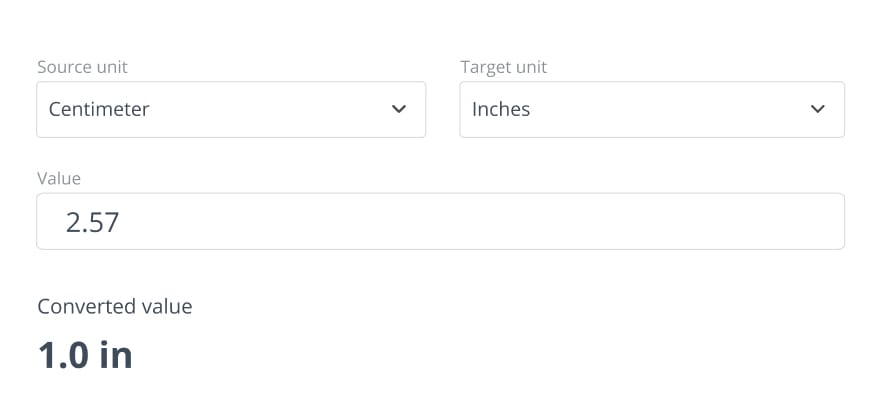The width and height of the screenshot is (882, 398).
Task: Expand the target unit list via its arrow
Action: 817,109
